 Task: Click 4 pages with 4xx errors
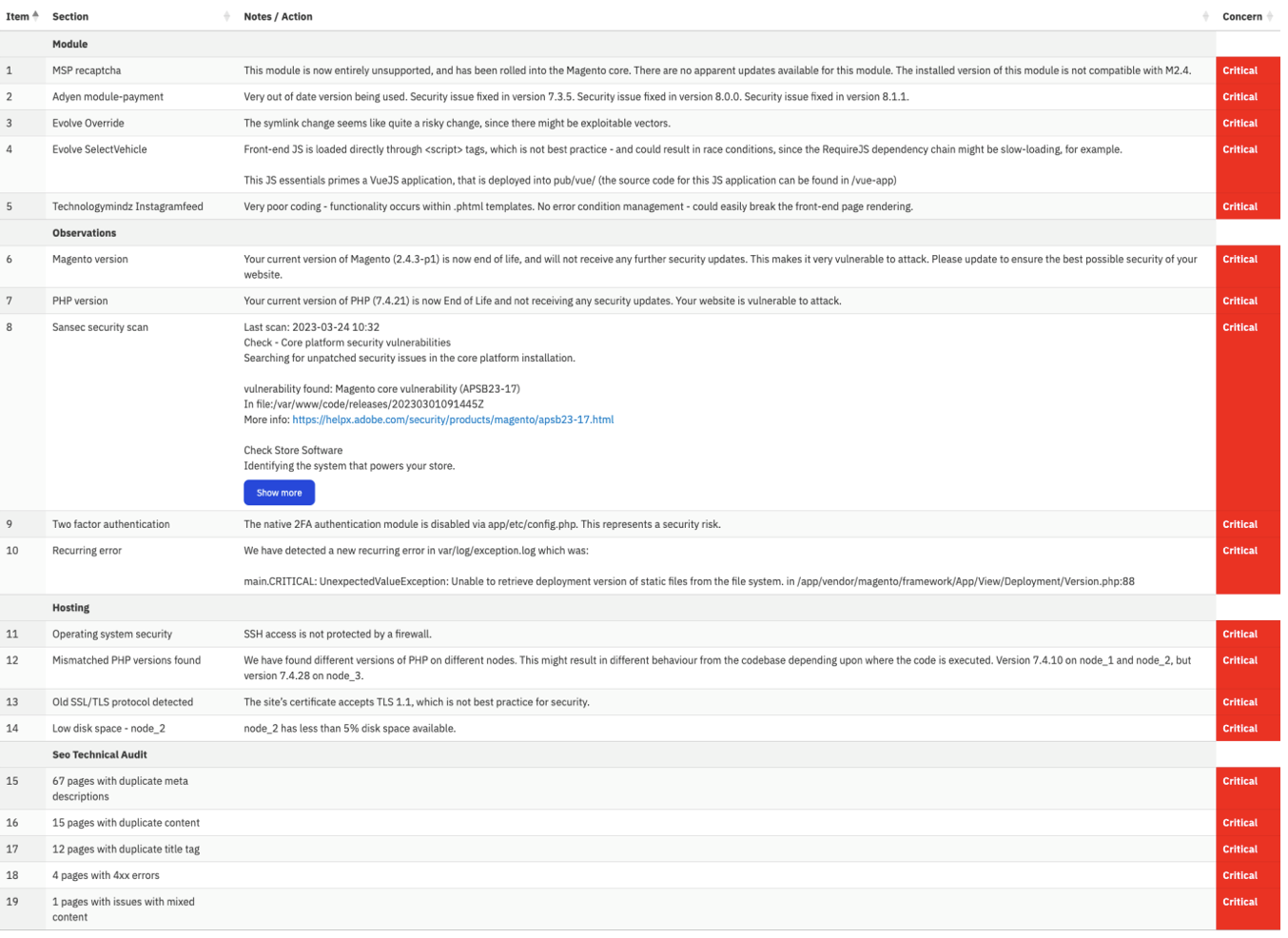pos(106,876)
